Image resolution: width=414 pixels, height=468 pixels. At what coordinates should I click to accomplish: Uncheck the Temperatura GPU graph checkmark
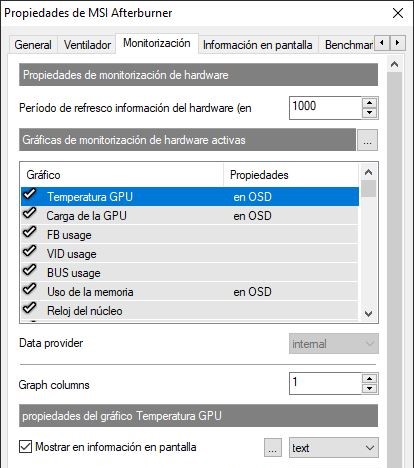(x=30, y=194)
